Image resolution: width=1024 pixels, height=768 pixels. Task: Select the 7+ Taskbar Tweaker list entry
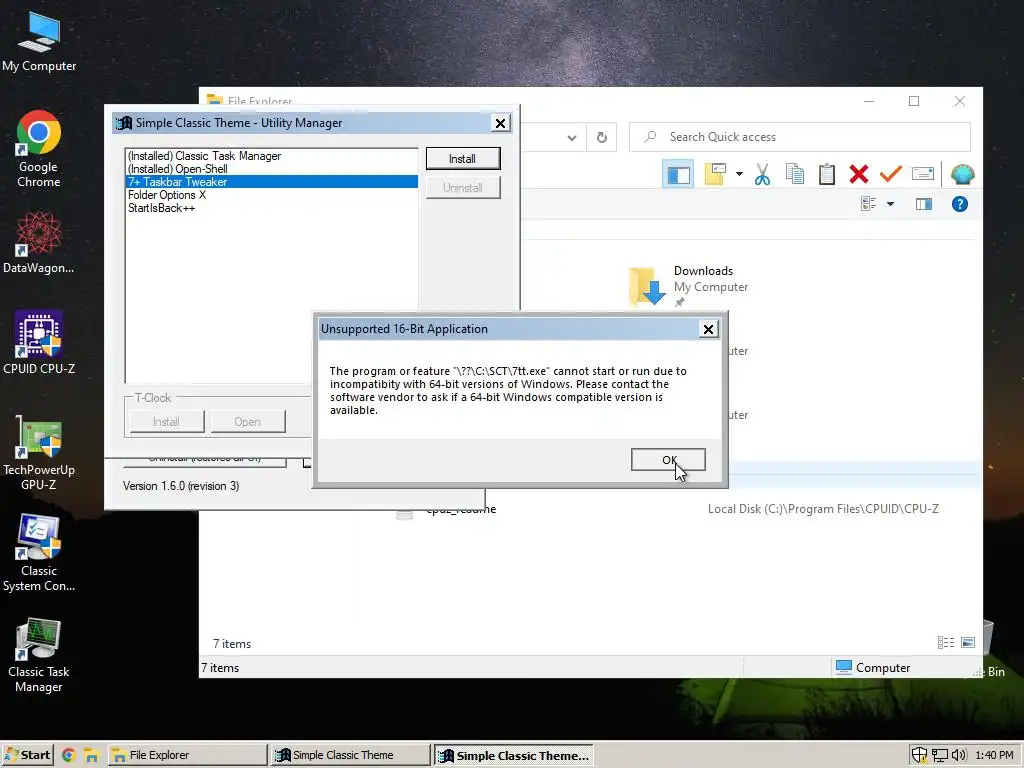[x=271, y=182]
